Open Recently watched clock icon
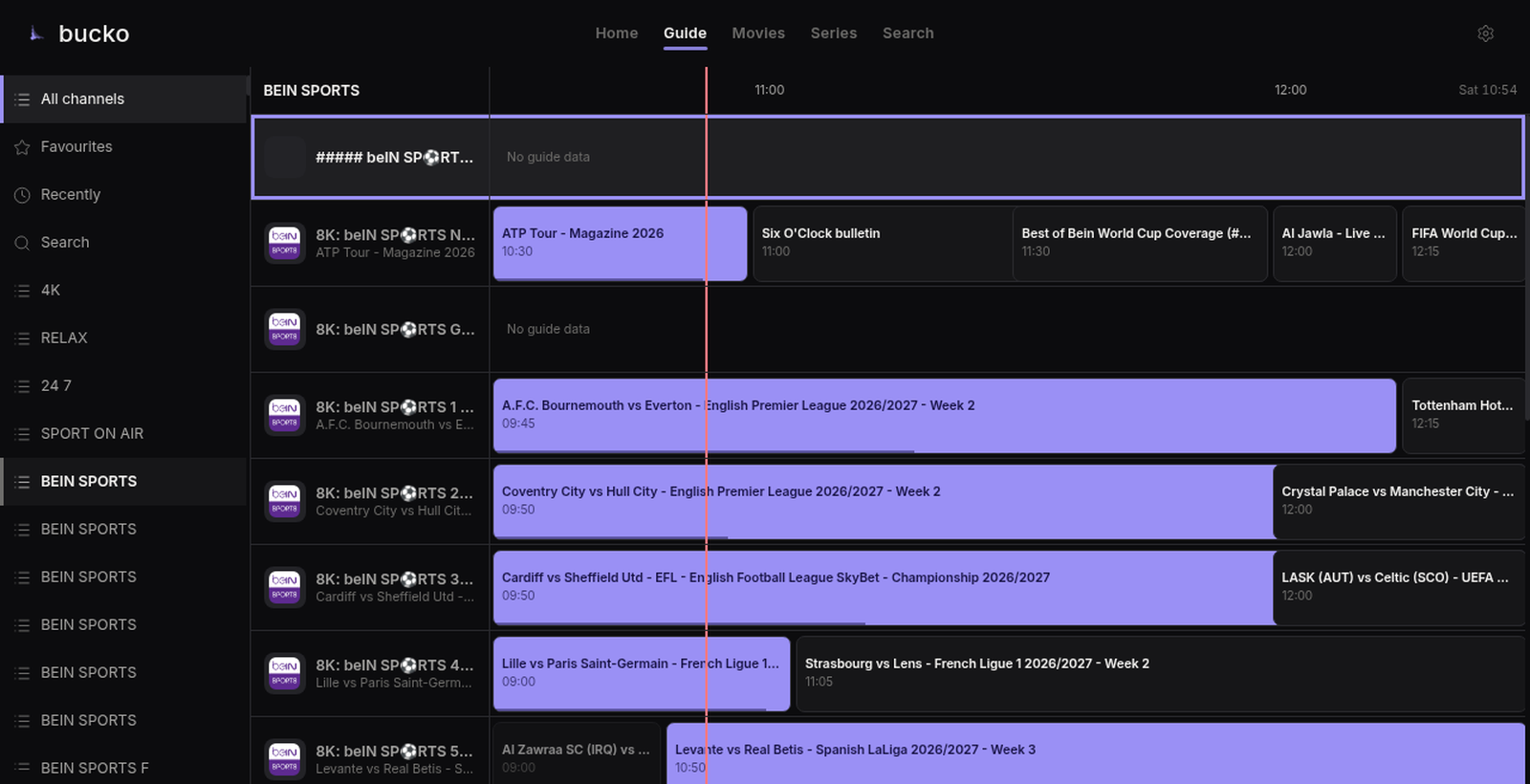 pos(22,195)
